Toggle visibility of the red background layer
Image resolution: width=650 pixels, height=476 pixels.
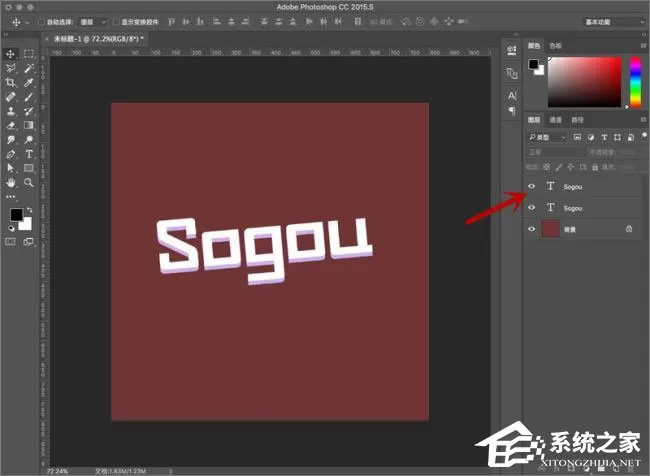click(x=531, y=229)
